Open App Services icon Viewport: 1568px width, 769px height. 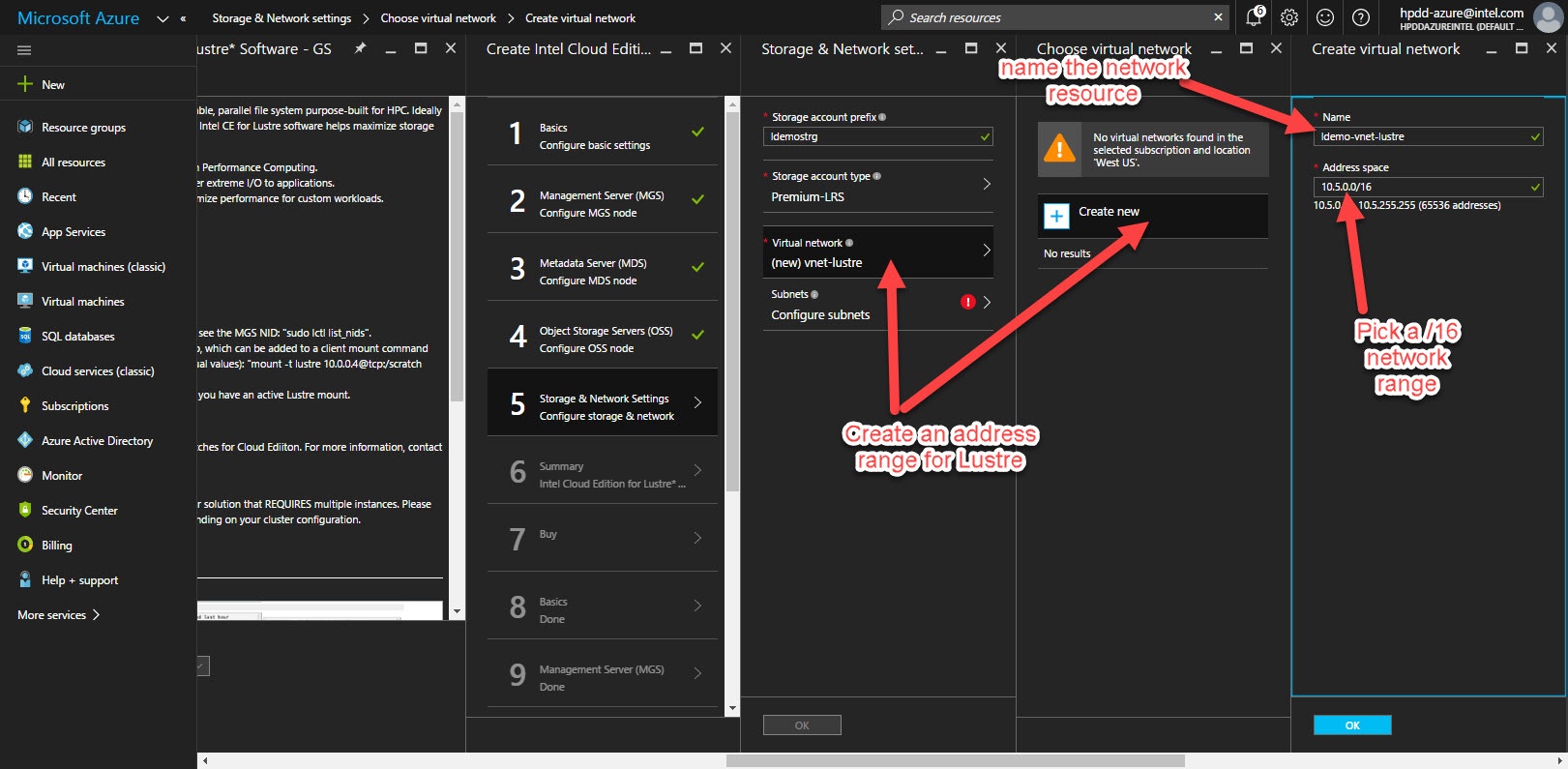coord(25,231)
